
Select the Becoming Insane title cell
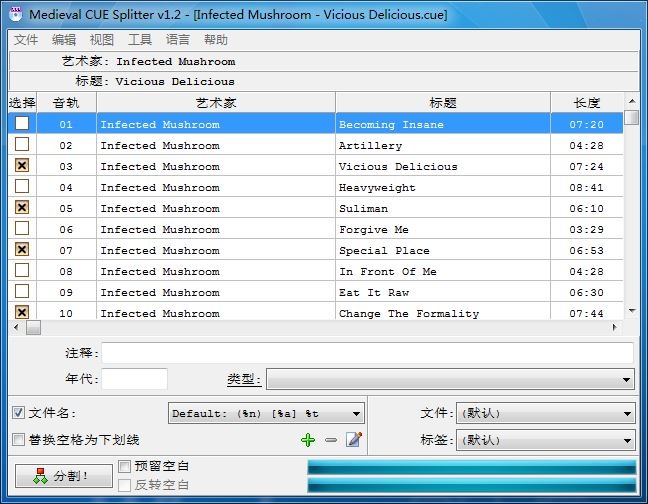[443, 124]
